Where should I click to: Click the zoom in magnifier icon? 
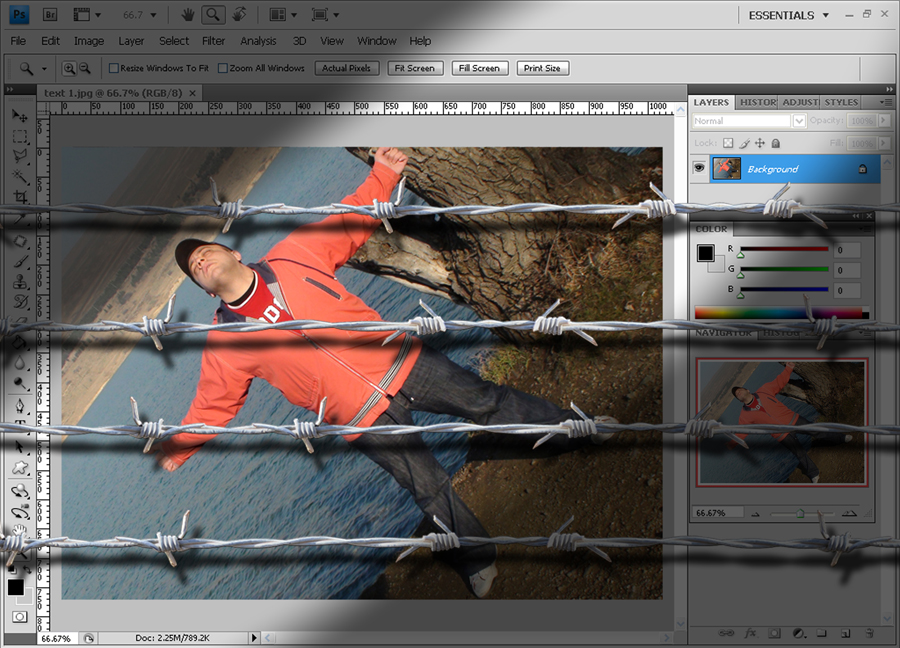coord(69,68)
